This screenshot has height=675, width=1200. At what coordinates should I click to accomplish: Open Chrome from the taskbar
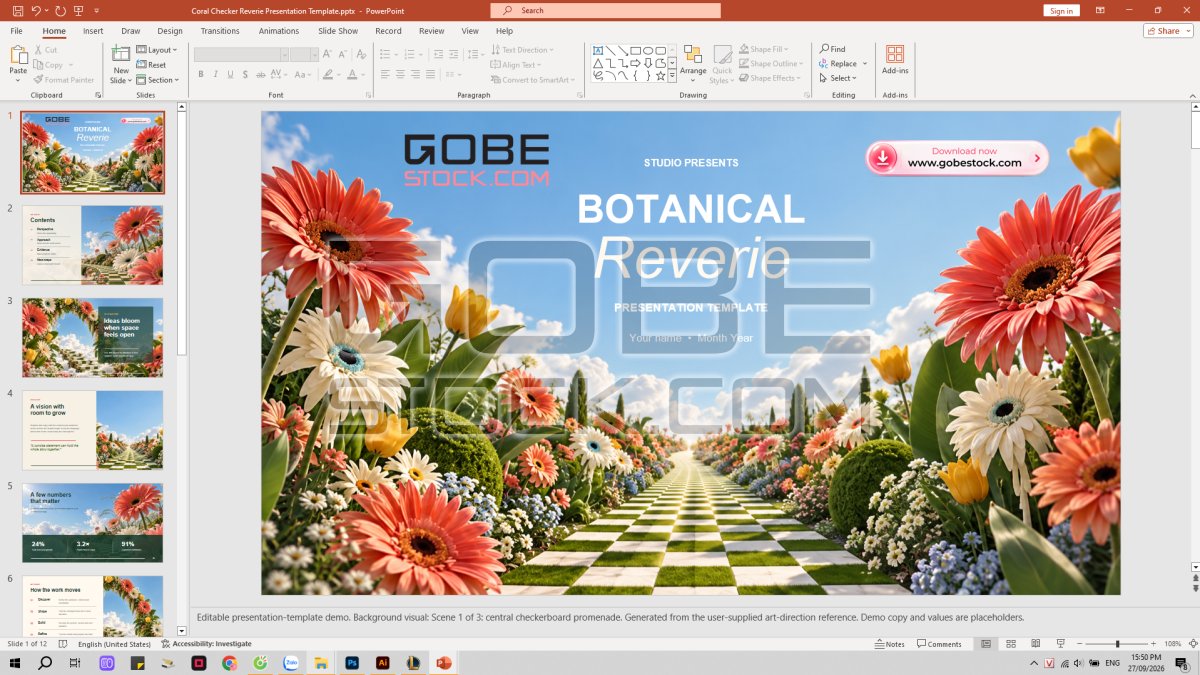tap(230, 663)
